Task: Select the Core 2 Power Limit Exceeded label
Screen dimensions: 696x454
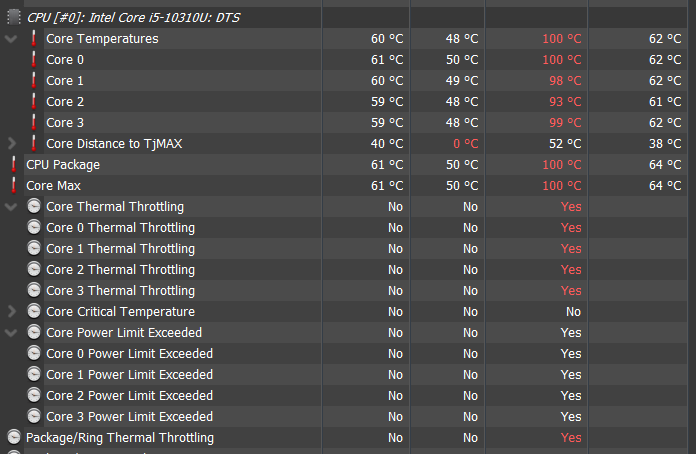Action: tap(130, 395)
